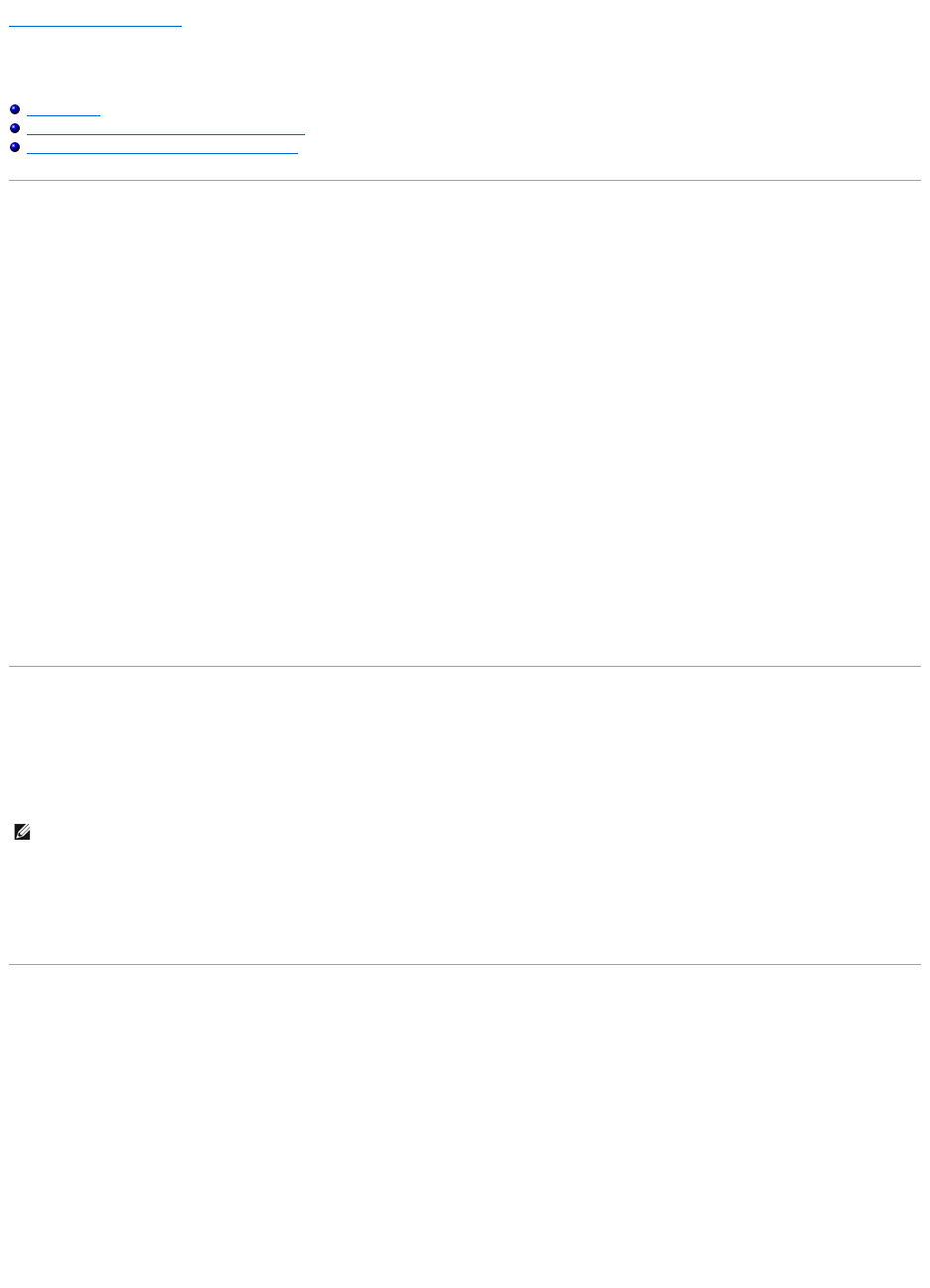The height and width of the screenshot is (1288, 930).
Task: Follow the link beside the first bullet
Action: 64,111
